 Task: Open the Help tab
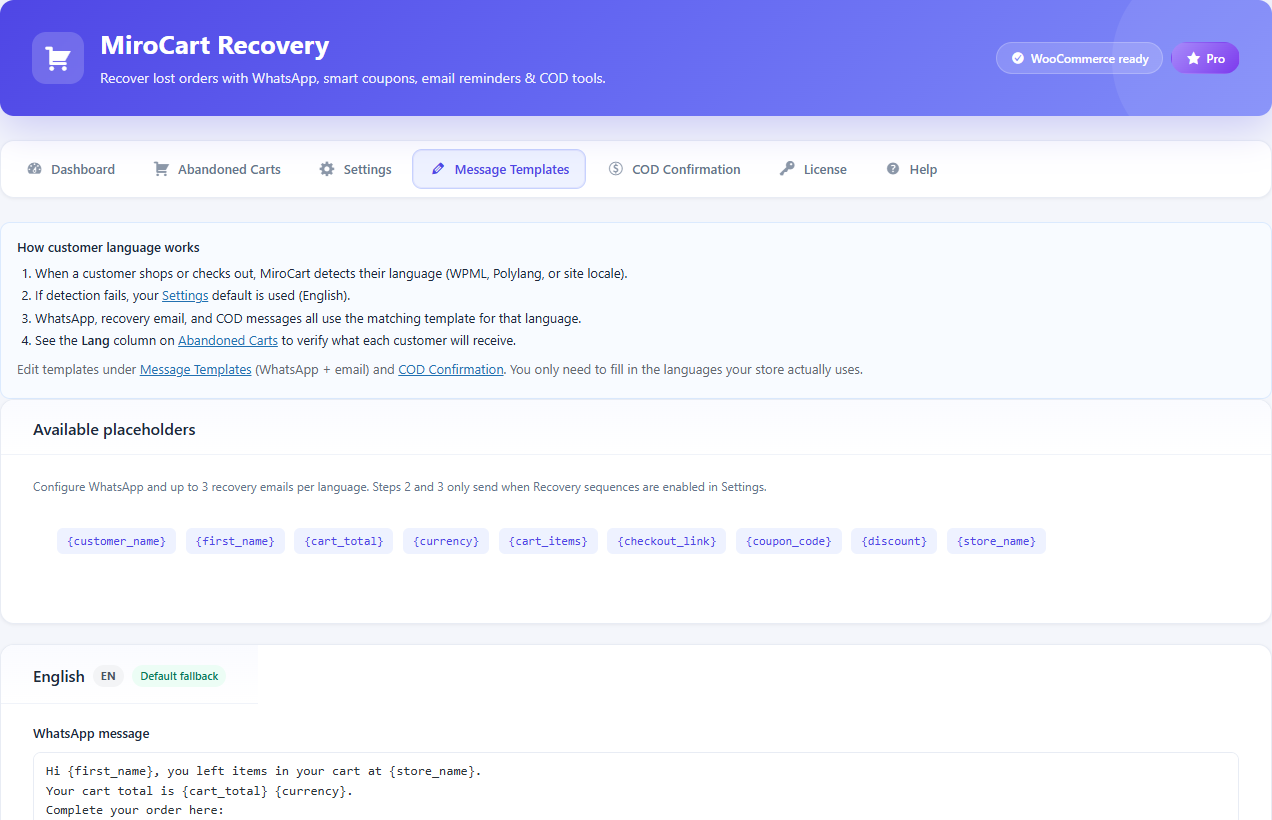click(911, 169)
